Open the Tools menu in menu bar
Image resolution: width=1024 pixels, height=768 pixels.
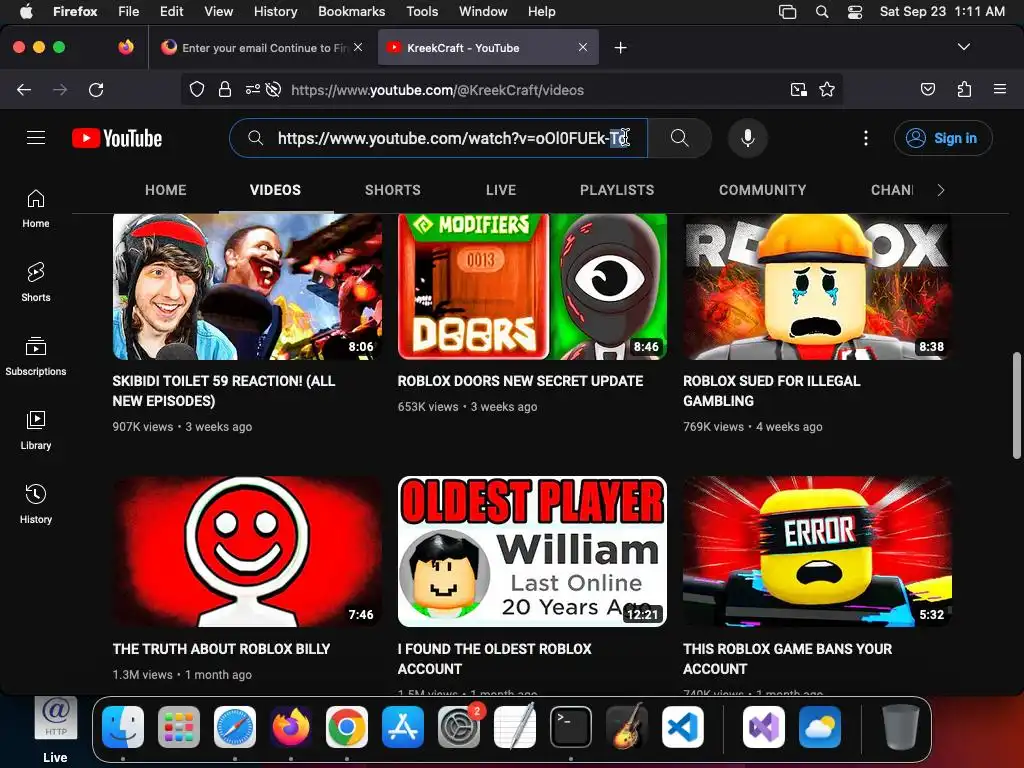422,11
